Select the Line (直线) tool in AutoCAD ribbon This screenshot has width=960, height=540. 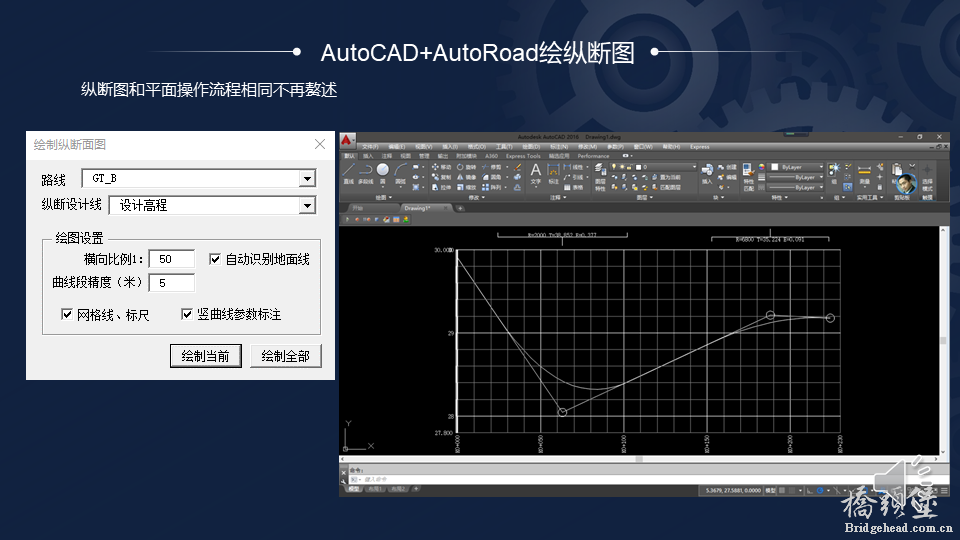point(348,173)
